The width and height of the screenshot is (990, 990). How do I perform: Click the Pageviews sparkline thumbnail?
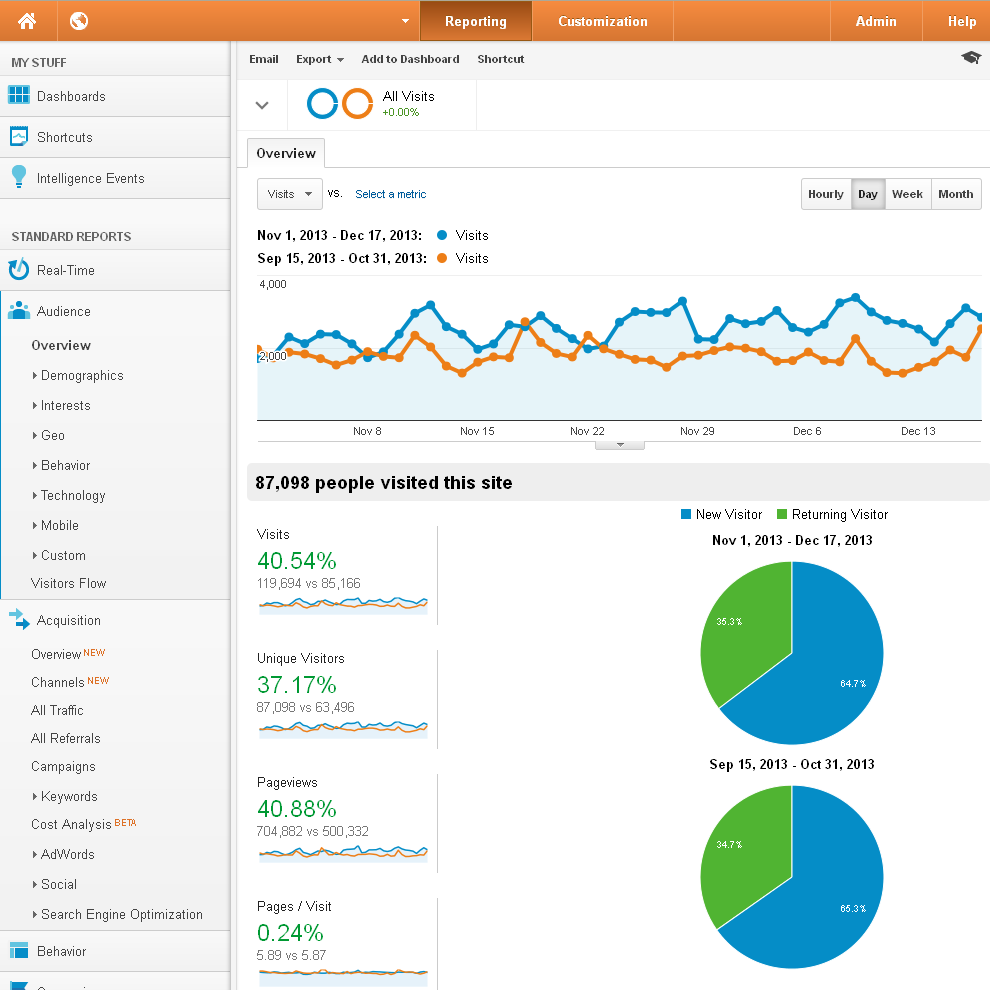click(343, 853)
